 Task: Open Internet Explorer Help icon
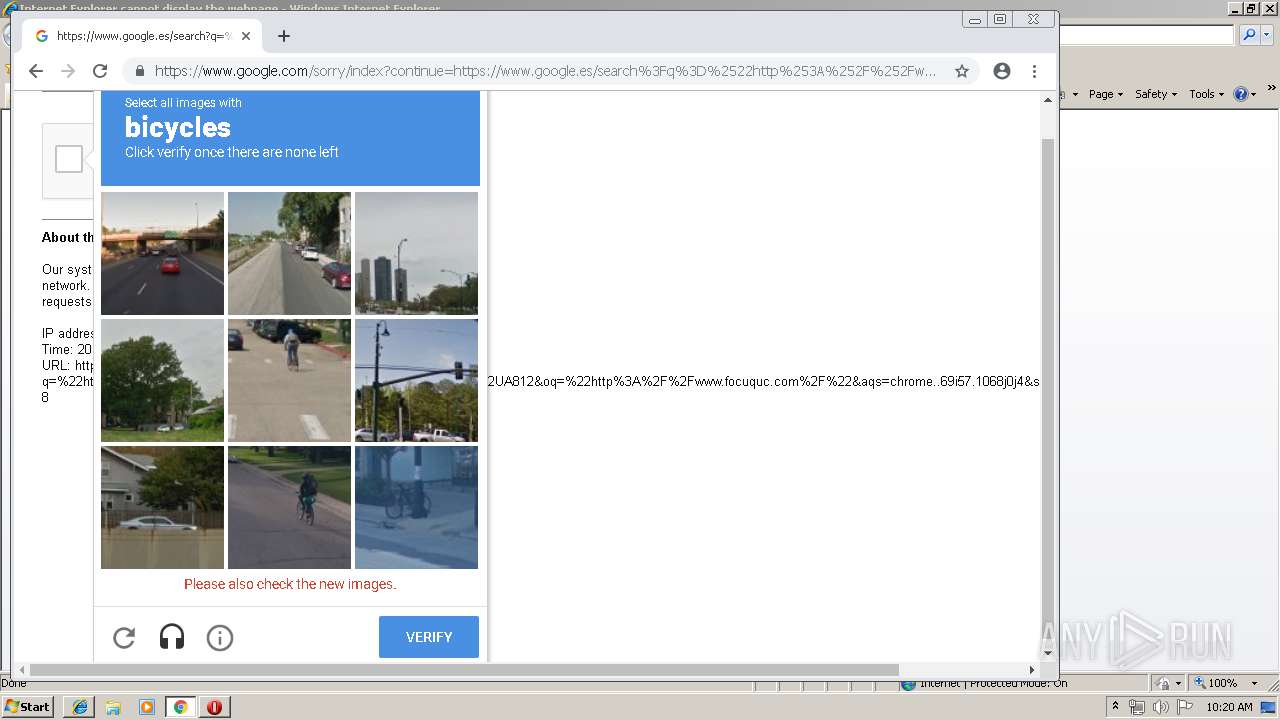tap(1241, 94)
